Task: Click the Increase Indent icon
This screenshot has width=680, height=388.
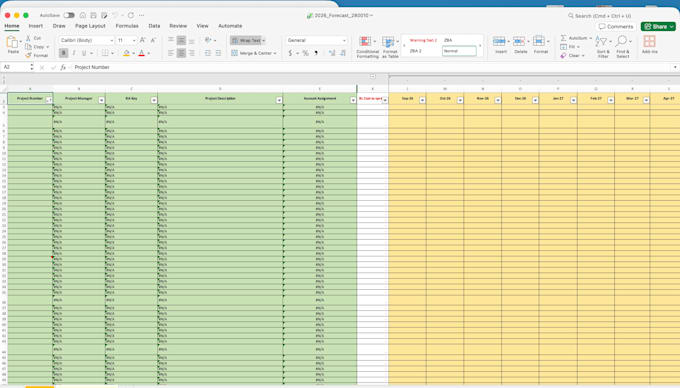Action: click(218, 53)
